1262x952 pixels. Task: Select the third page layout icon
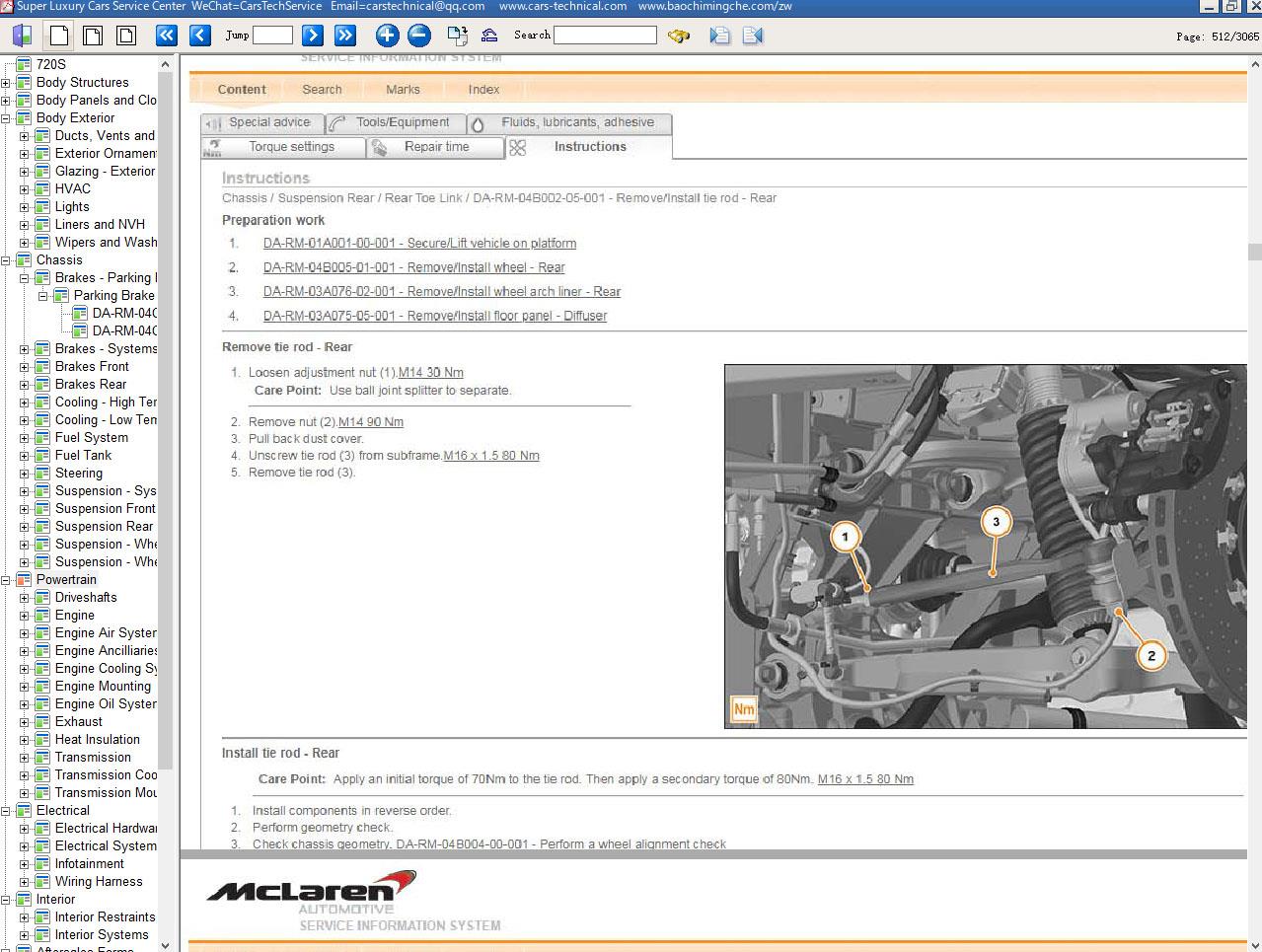pos(126,36)
